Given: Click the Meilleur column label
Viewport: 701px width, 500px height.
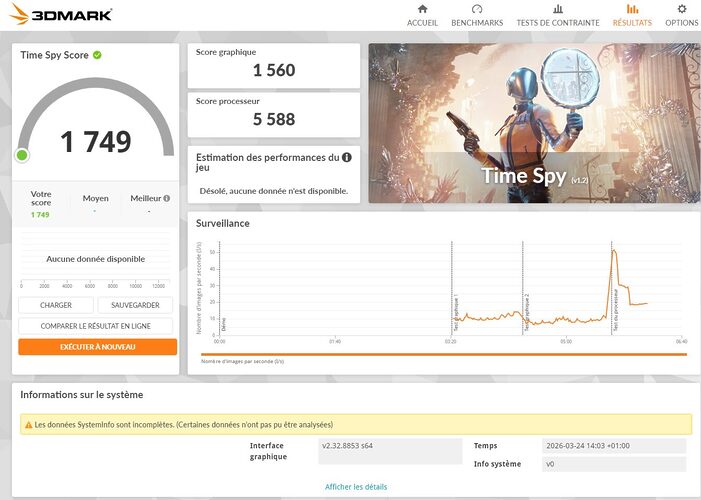Looking at the screenshot, I should point(146,198).
